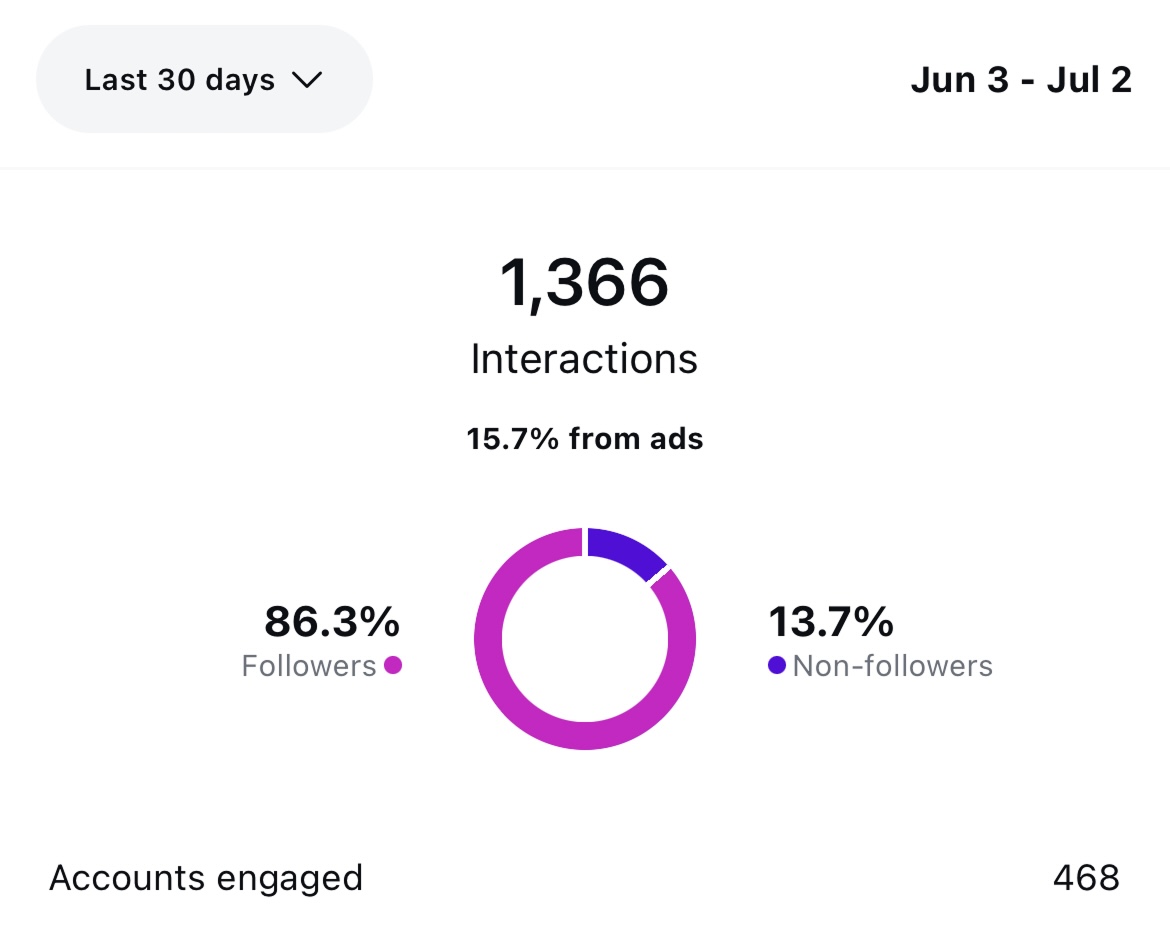1170x952 pixels.
Task: Select the 13.7% non-followers percentage
Action: 831,621
